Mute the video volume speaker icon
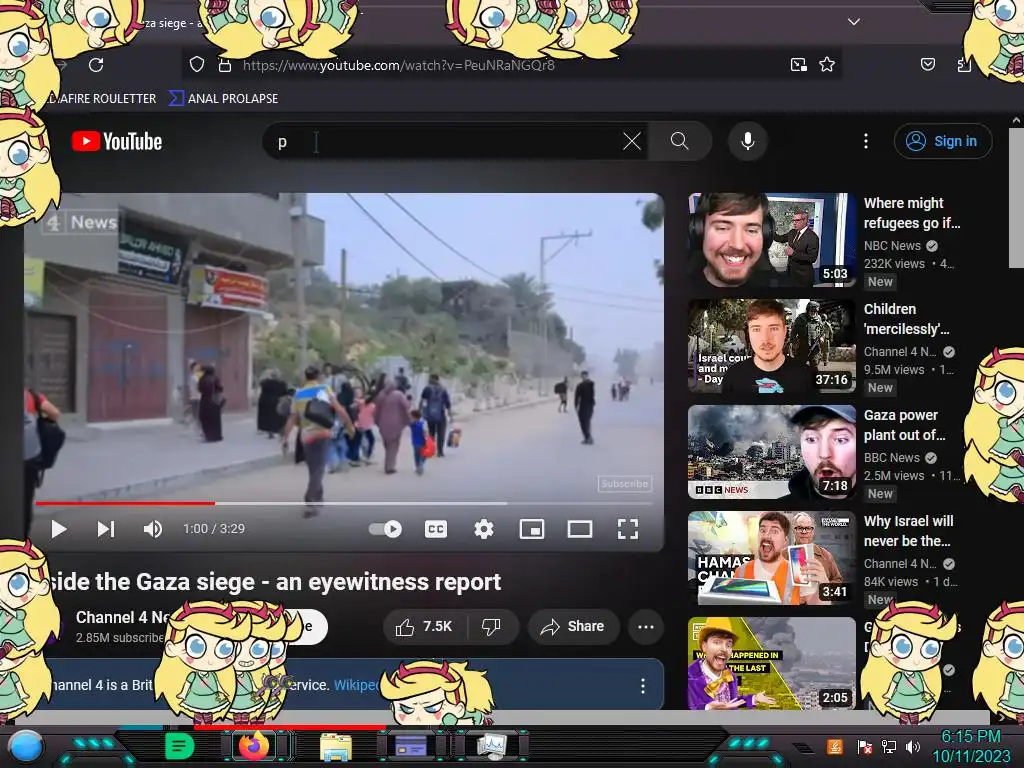 [153, 529]
